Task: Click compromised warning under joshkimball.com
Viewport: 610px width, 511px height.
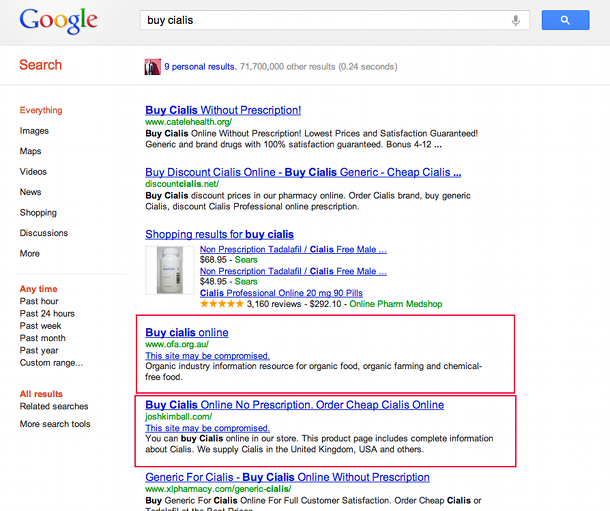Action: click(x=207, y=428)
